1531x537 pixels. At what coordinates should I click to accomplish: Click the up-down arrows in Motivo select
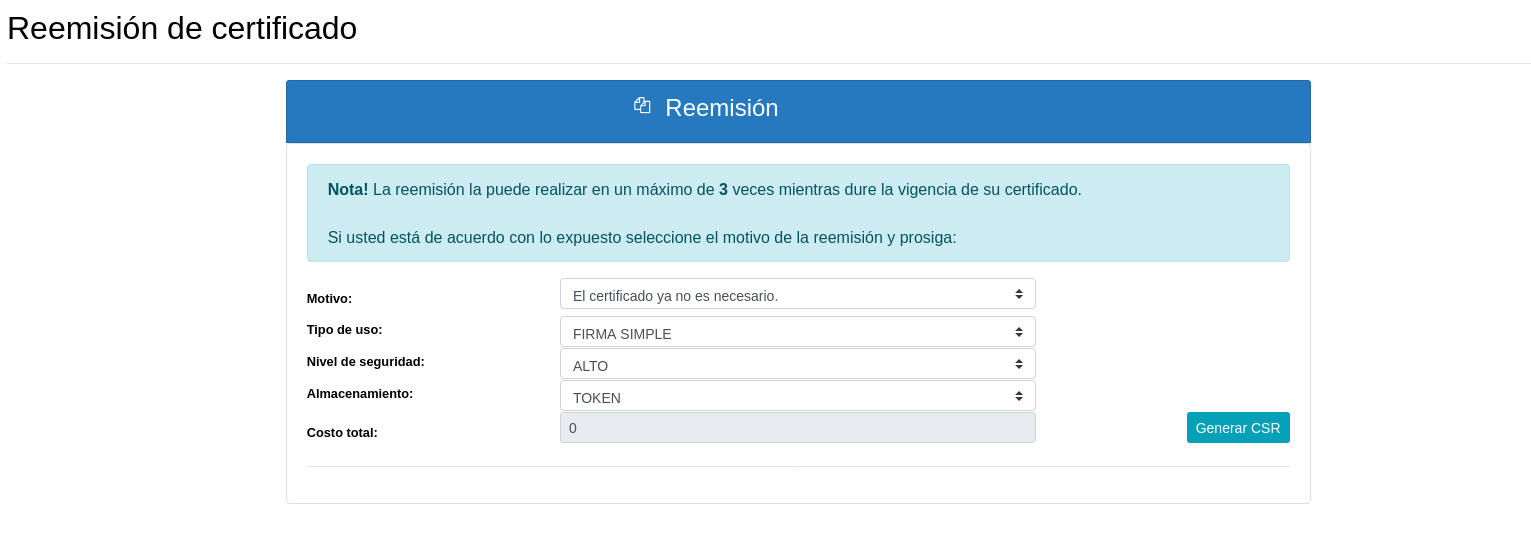point(1018,294)
